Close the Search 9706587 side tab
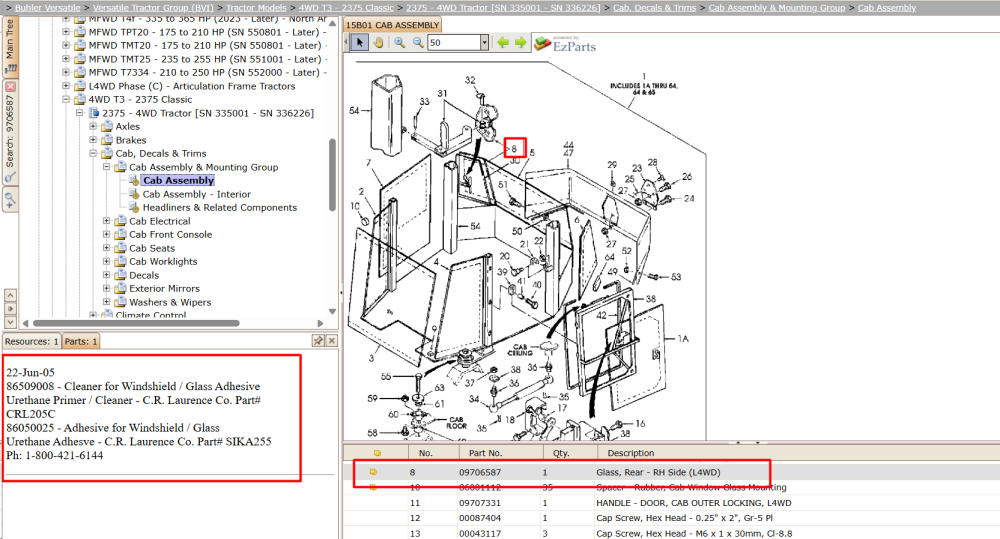1000x539 pixels. 10,86
